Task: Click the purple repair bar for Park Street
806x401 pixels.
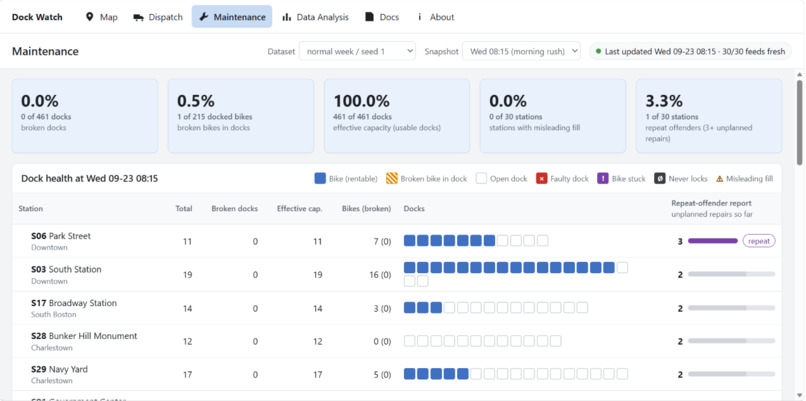Action: (713, 241)
